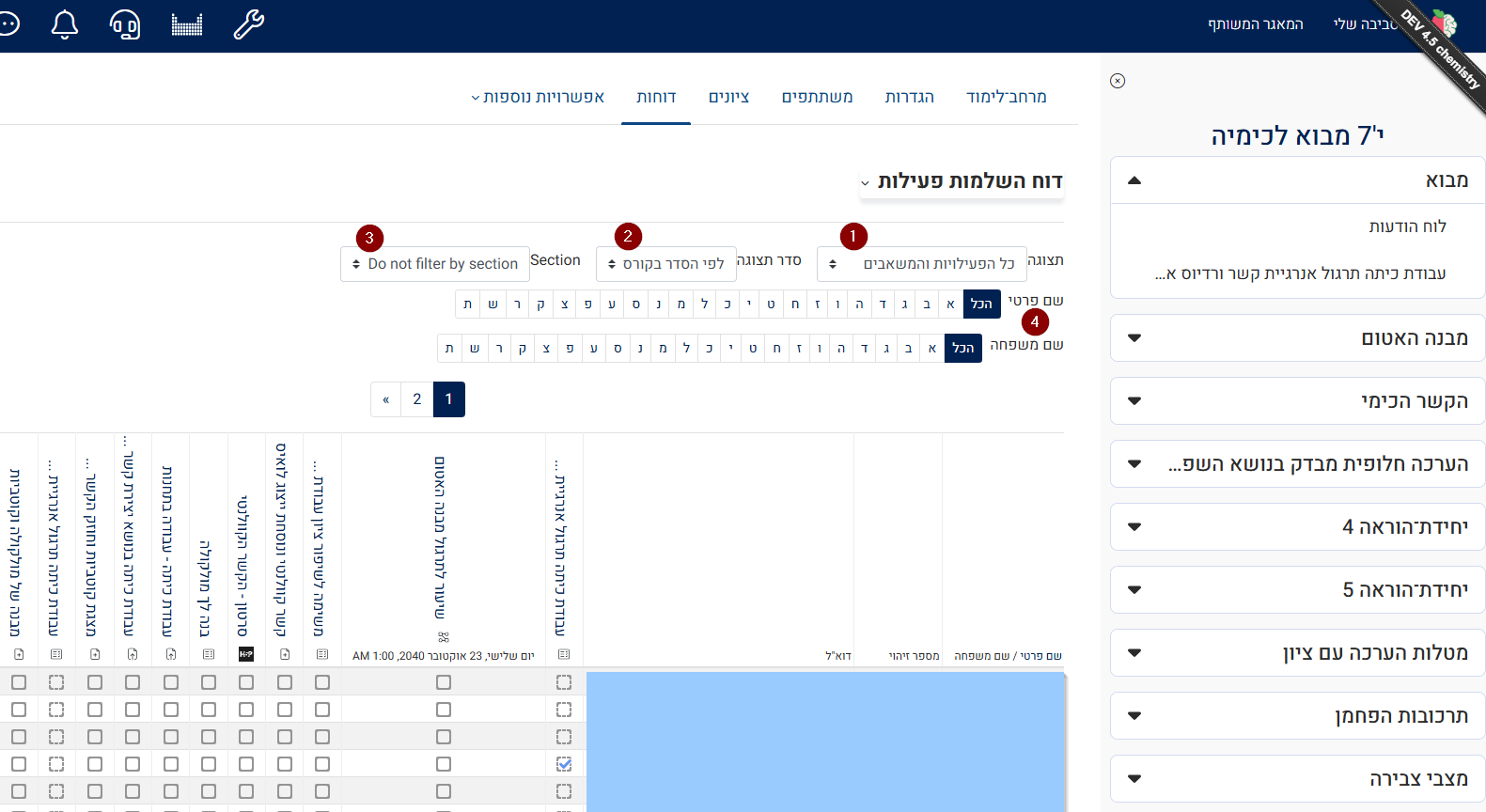Tick first-row checkbox under the 23 October 2040 column
The width and height of the screenshot is (1486, 812).
[444, 682]
